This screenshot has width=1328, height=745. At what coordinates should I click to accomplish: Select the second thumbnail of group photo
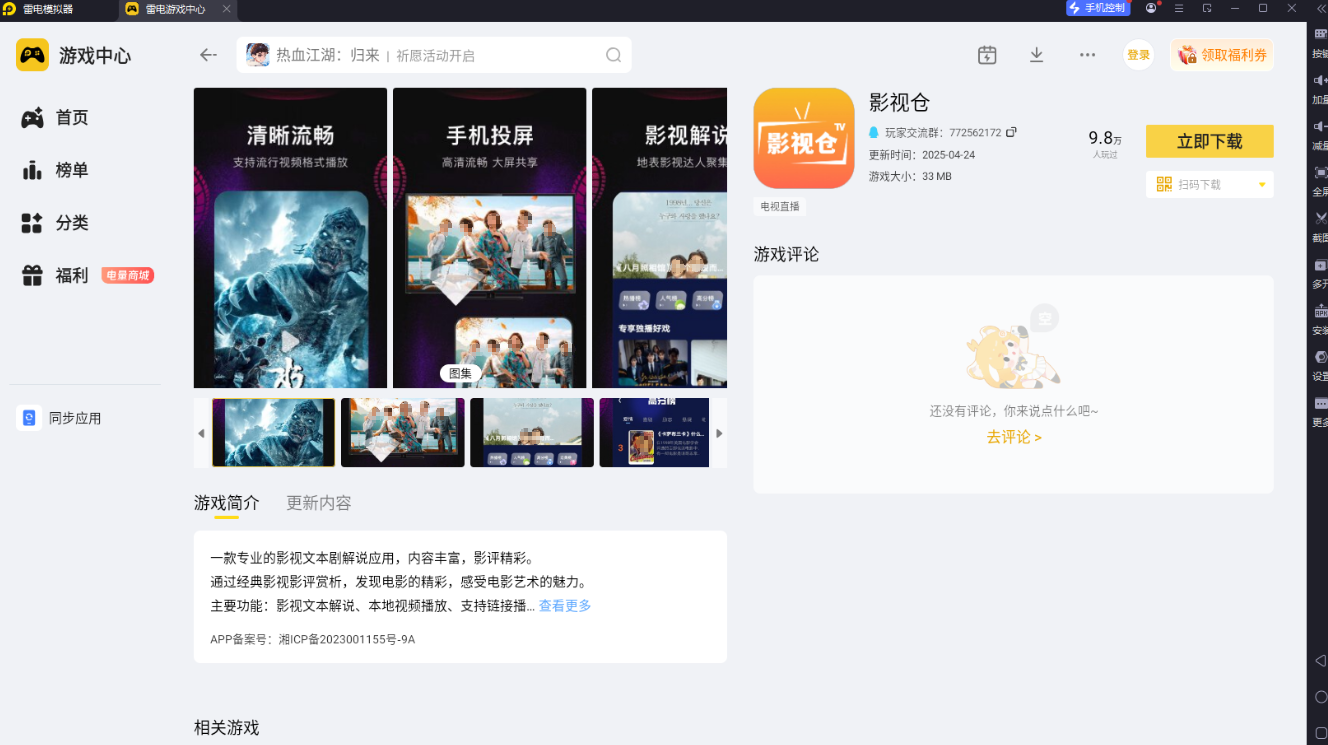[403, 432]
